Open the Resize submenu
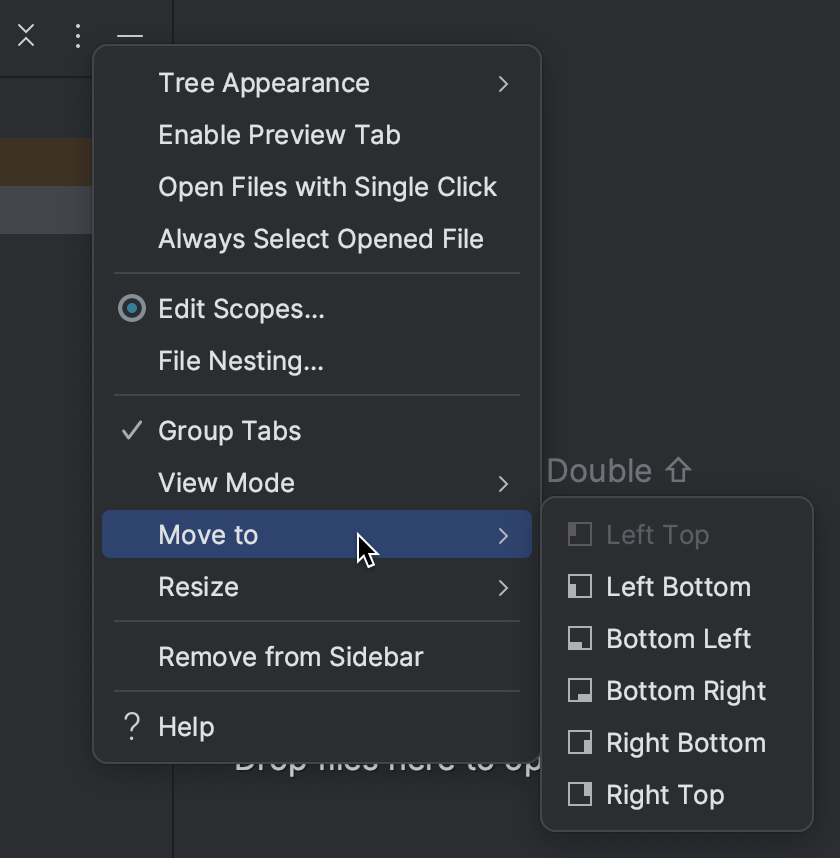The width and height of the screenshot is (840, 858). tap(199, 587)
